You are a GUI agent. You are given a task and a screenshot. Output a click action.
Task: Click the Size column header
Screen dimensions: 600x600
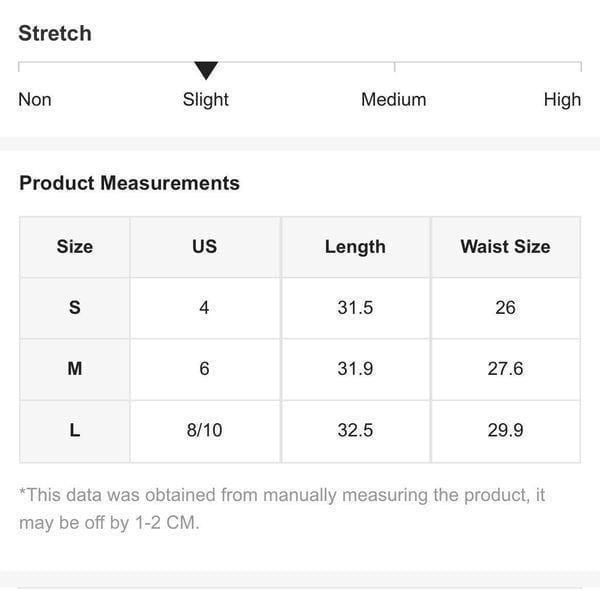75,247
